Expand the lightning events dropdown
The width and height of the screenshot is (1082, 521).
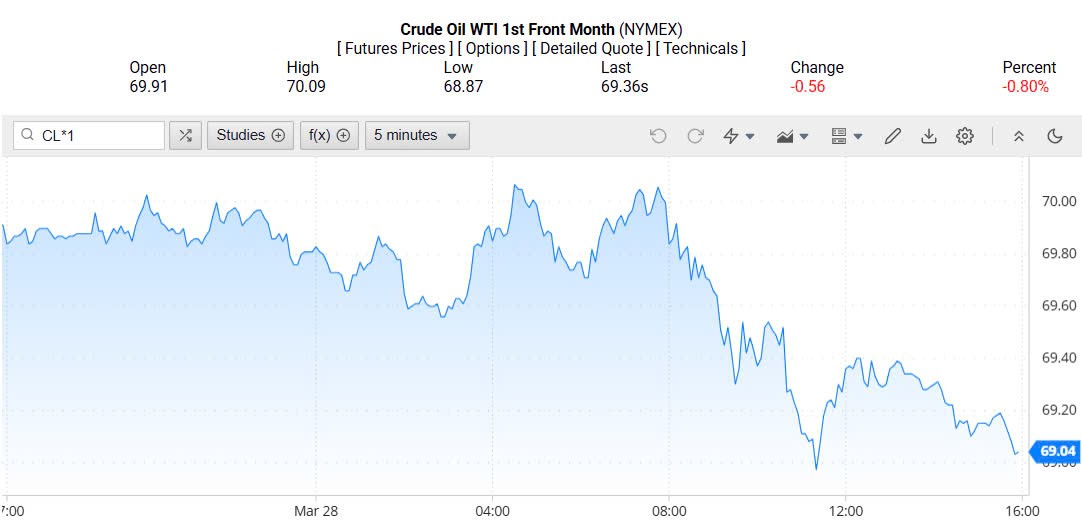click(x=739, y=136)
